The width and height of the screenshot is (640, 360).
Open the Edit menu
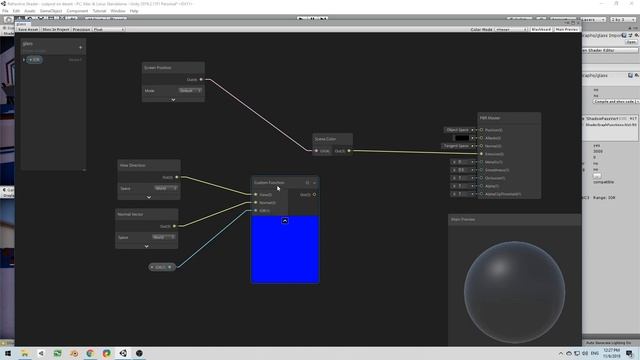[16, 11]
